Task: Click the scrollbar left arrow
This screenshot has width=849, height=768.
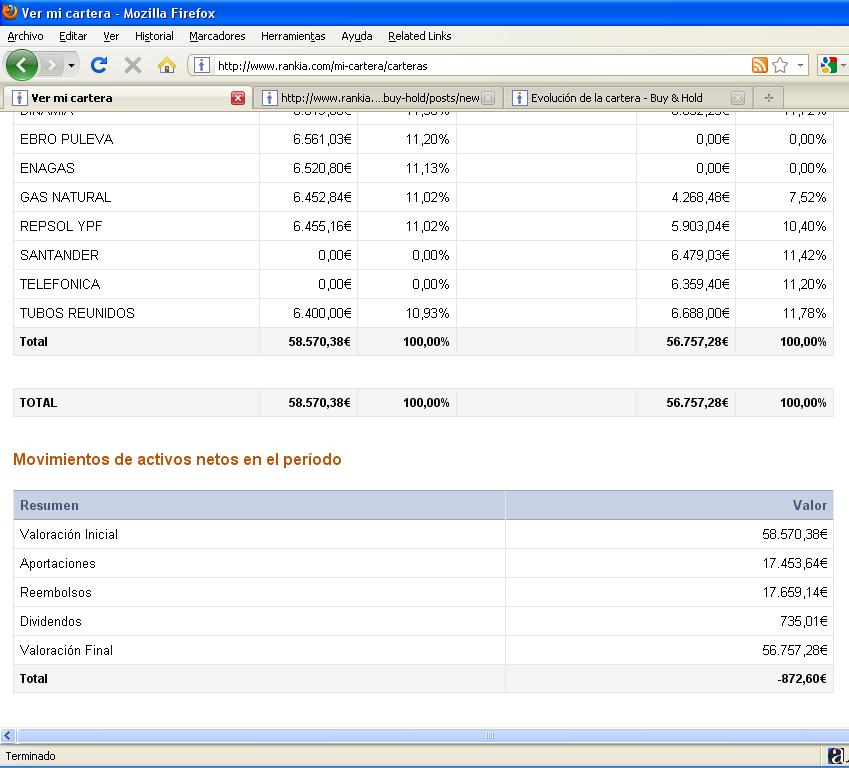Action: [x=8, y=736]
